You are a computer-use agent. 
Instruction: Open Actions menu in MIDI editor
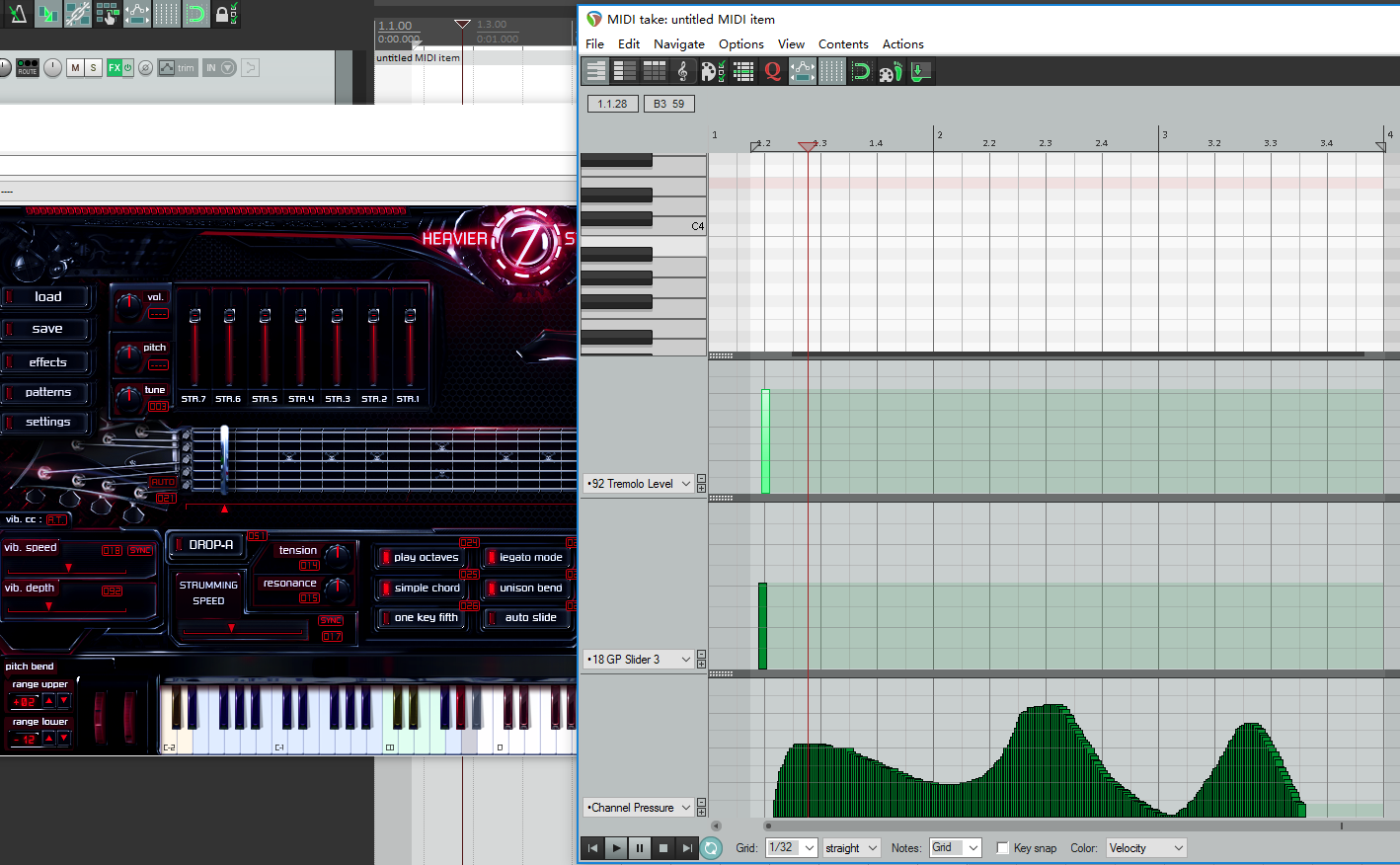click(x=903, y=44)
